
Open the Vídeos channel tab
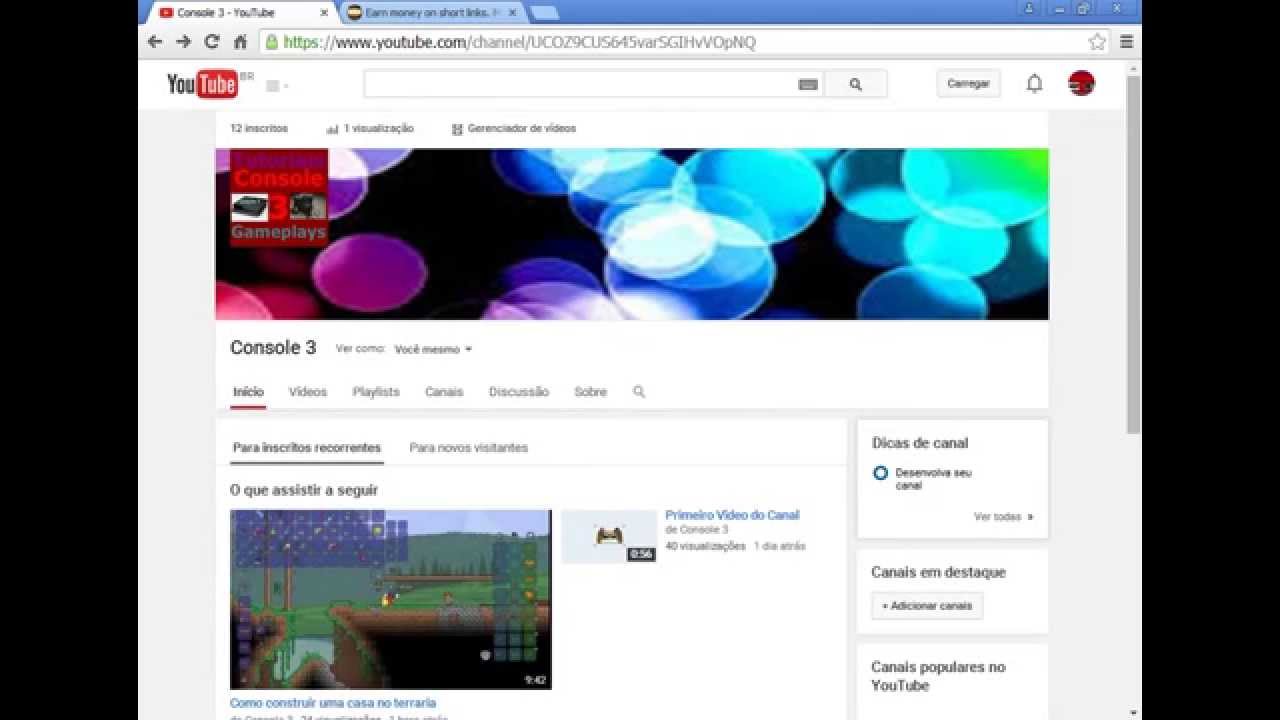[x=308, y=392]
